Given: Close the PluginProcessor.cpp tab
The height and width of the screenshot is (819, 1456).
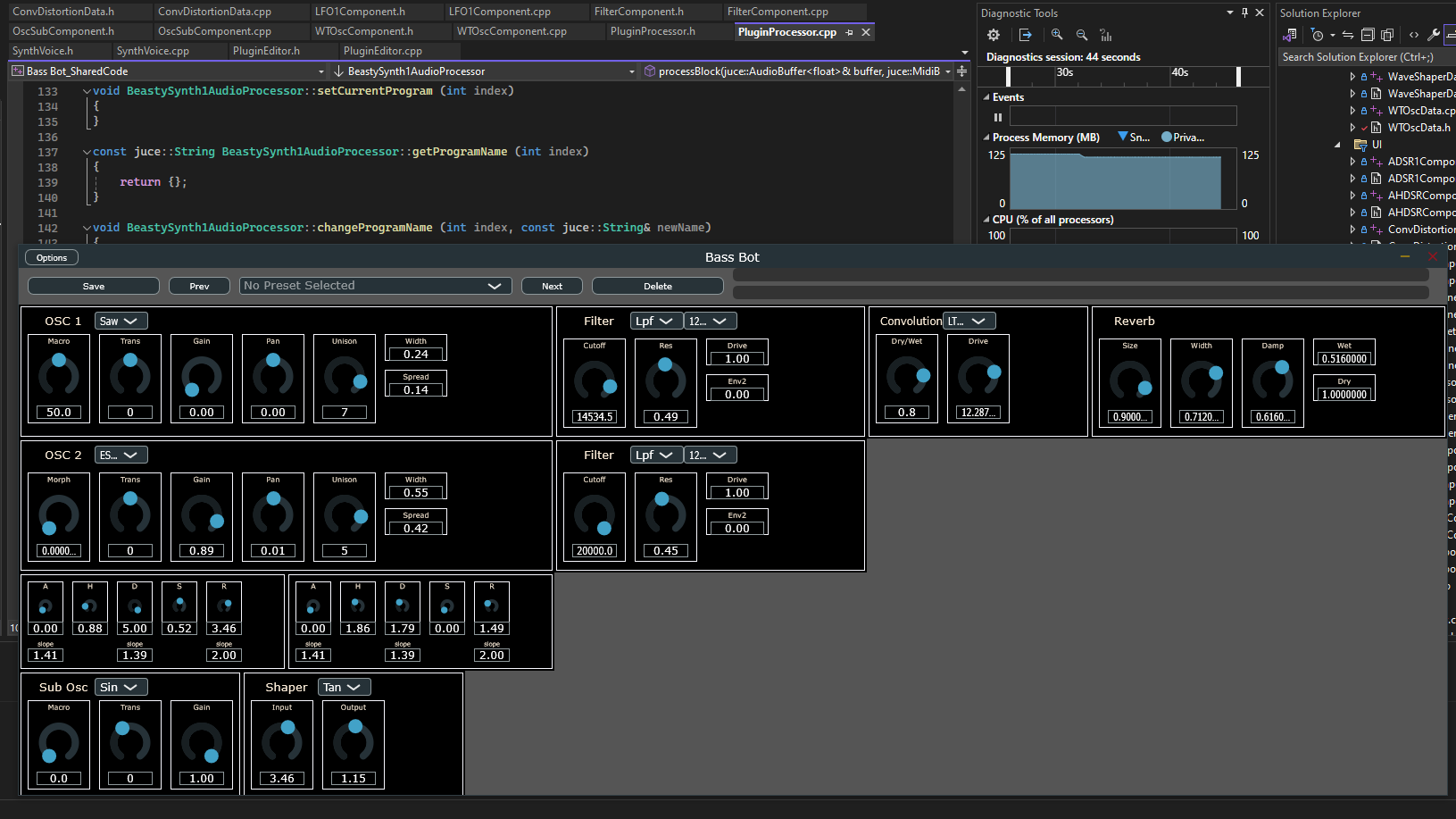Looking at the screenshot, I should pos(866,32).
